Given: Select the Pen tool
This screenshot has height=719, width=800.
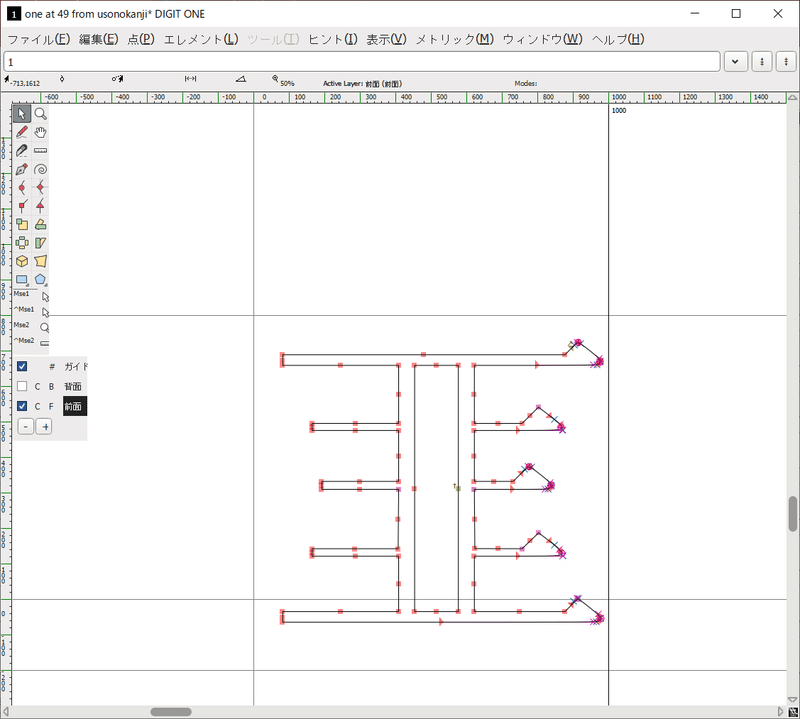Looking at the screenshot, I should tap(21, 169).
